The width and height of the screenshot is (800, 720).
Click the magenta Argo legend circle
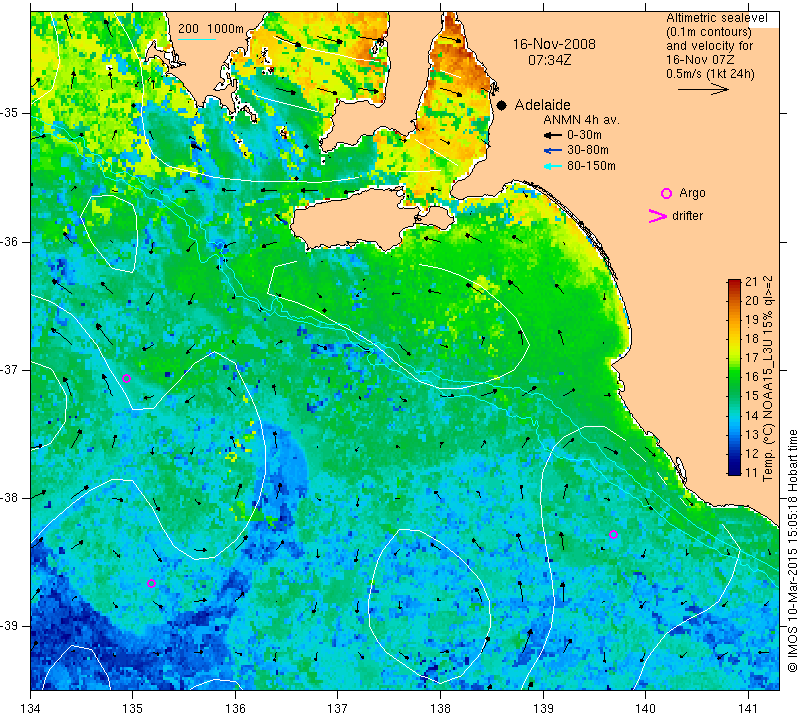pos(666,193)
